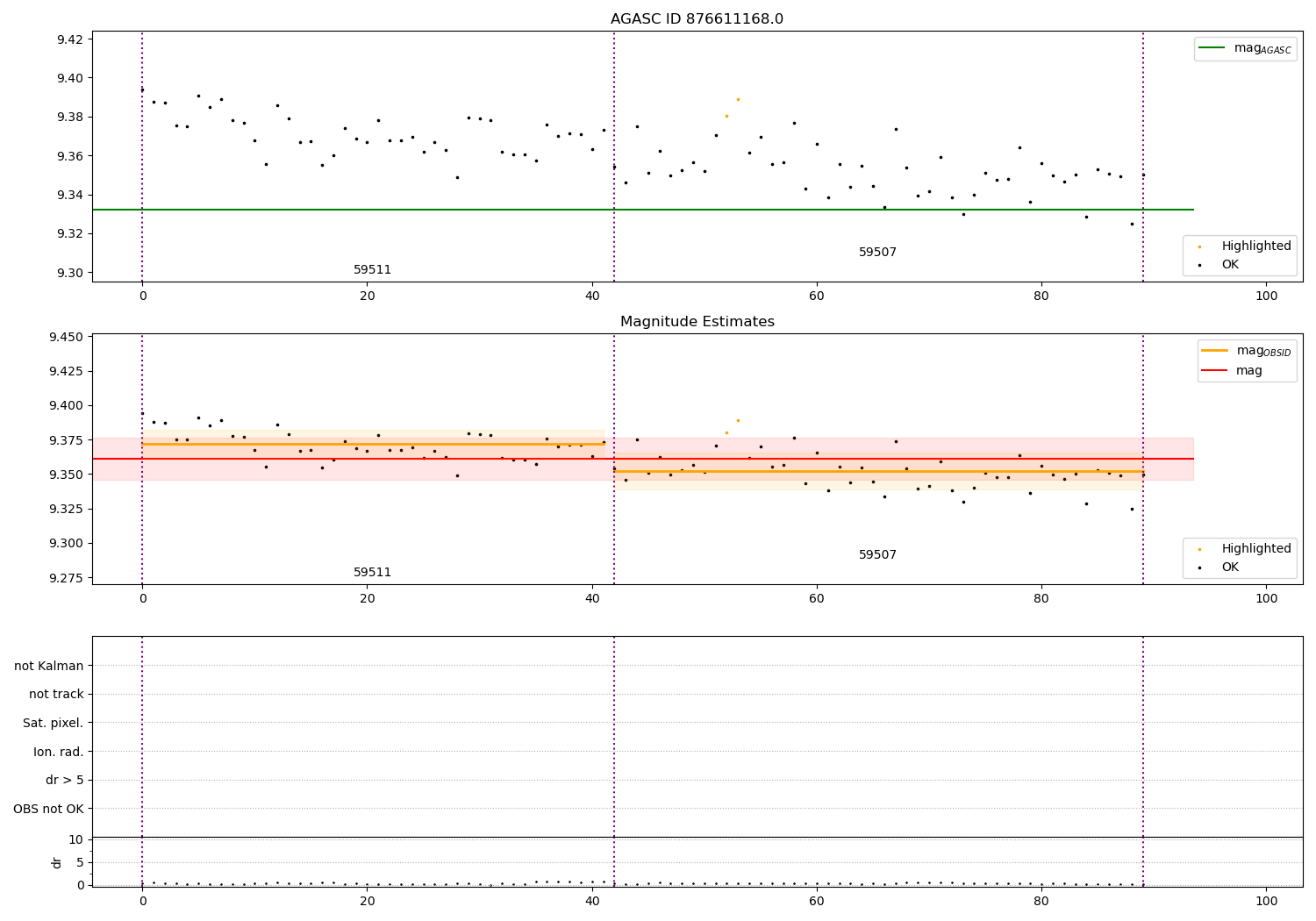Click the 9.34 y-axis tick label

click(x=69, y=195)
